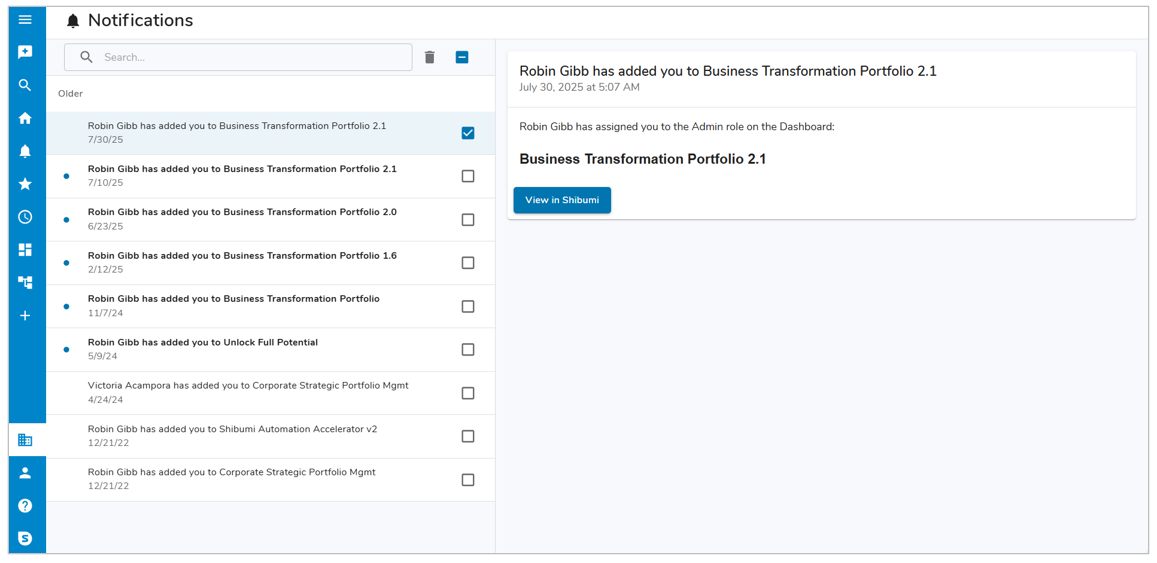This screenshot has height=563, width=1157.
Task: Open the Home icon in the sidebar
Action: coord(25,118)
